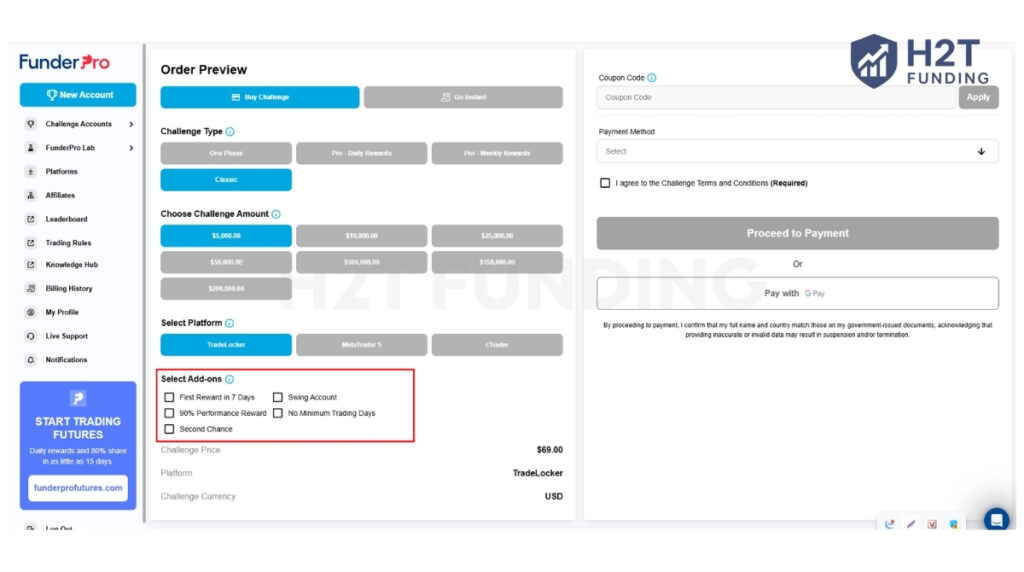Click the Affiliates sidebar icon
The image size is (1024, 572).
tap(31, 195)
